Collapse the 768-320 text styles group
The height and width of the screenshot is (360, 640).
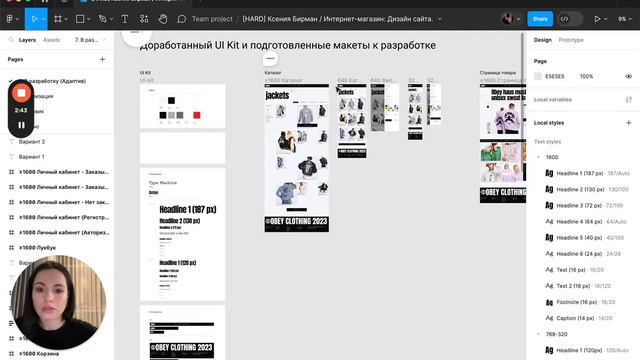538,334
